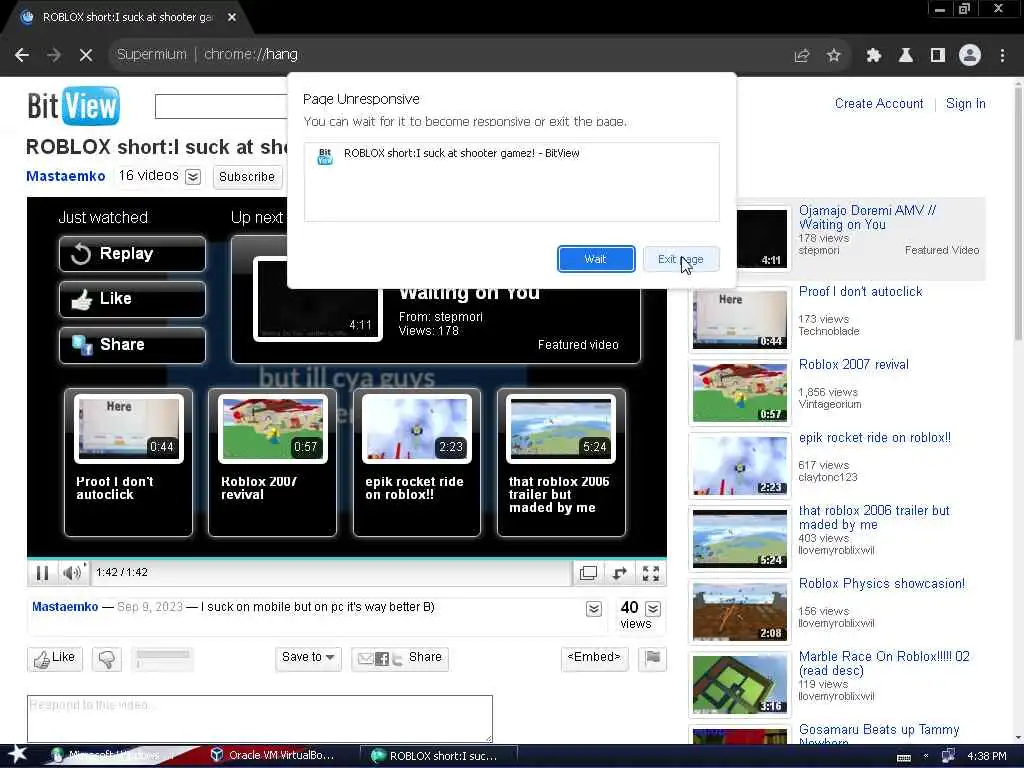Mute the video volume speaker icon
This screenshot has height=768, width=1024.
(72, 573)
